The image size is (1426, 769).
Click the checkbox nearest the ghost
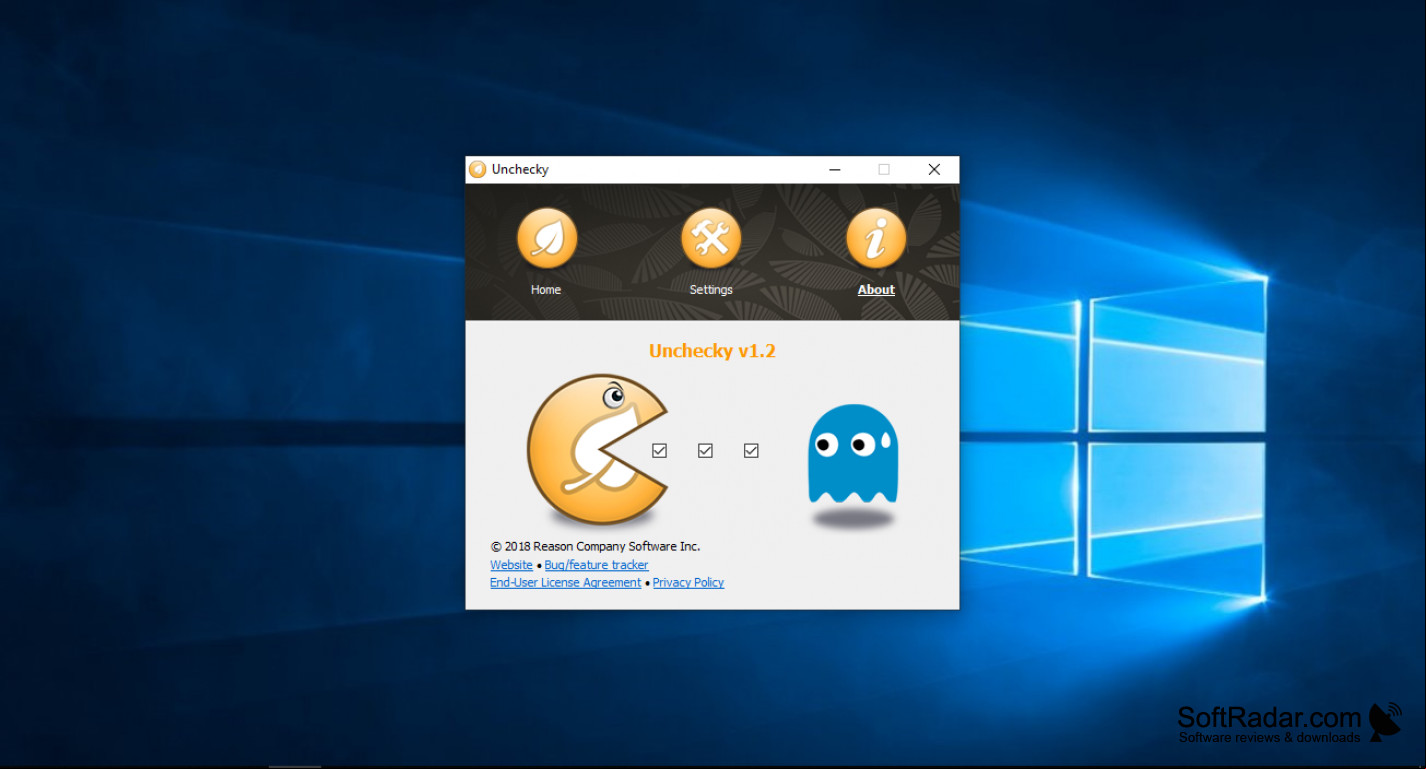tap(751, 451)
